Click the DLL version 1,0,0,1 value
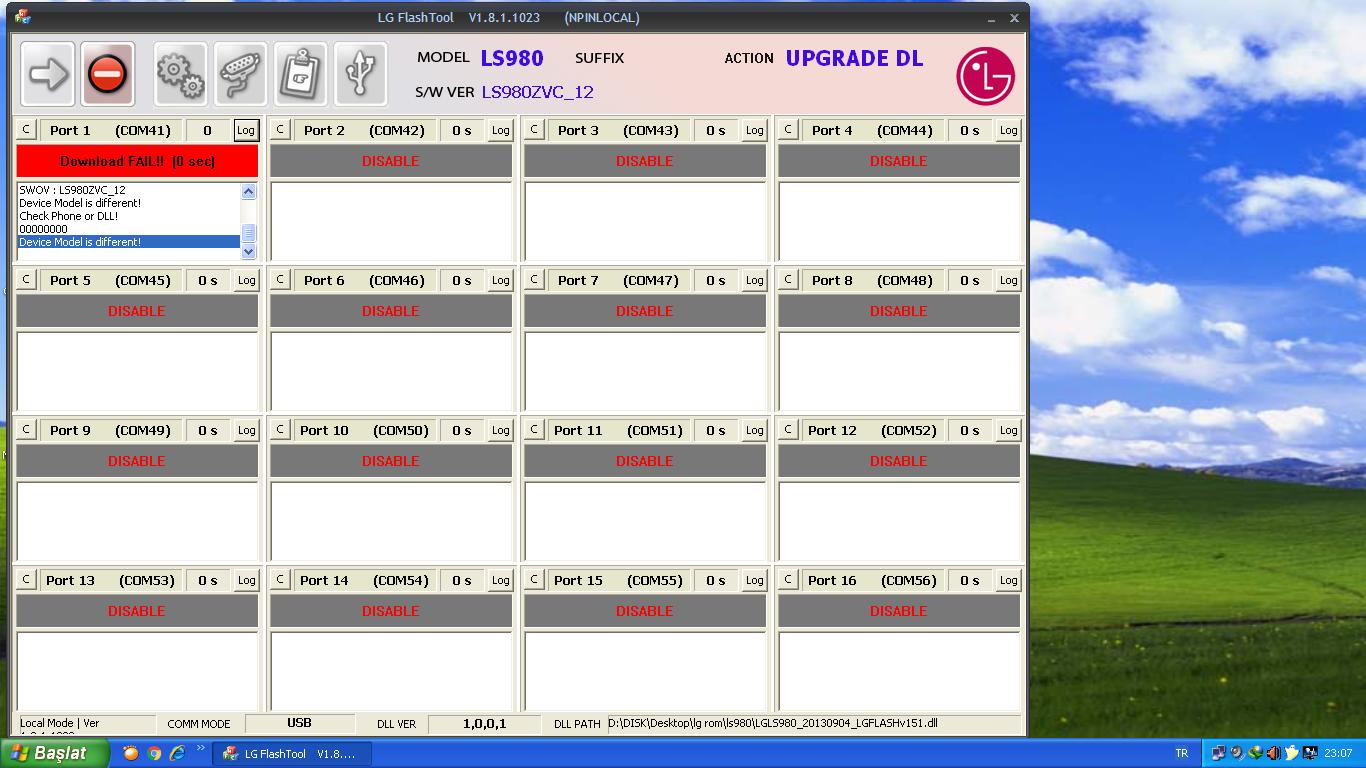 coord(484,723)
